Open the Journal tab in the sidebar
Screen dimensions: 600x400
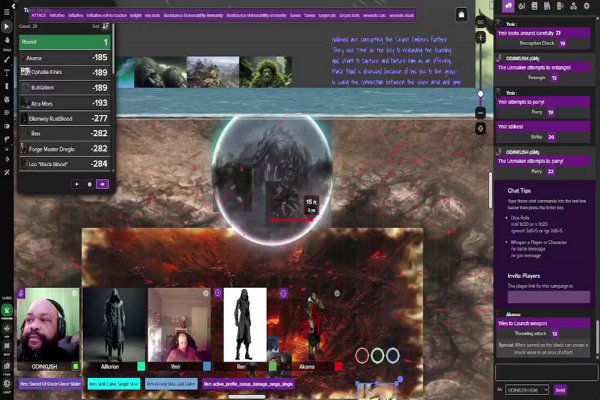pos(535,6)
